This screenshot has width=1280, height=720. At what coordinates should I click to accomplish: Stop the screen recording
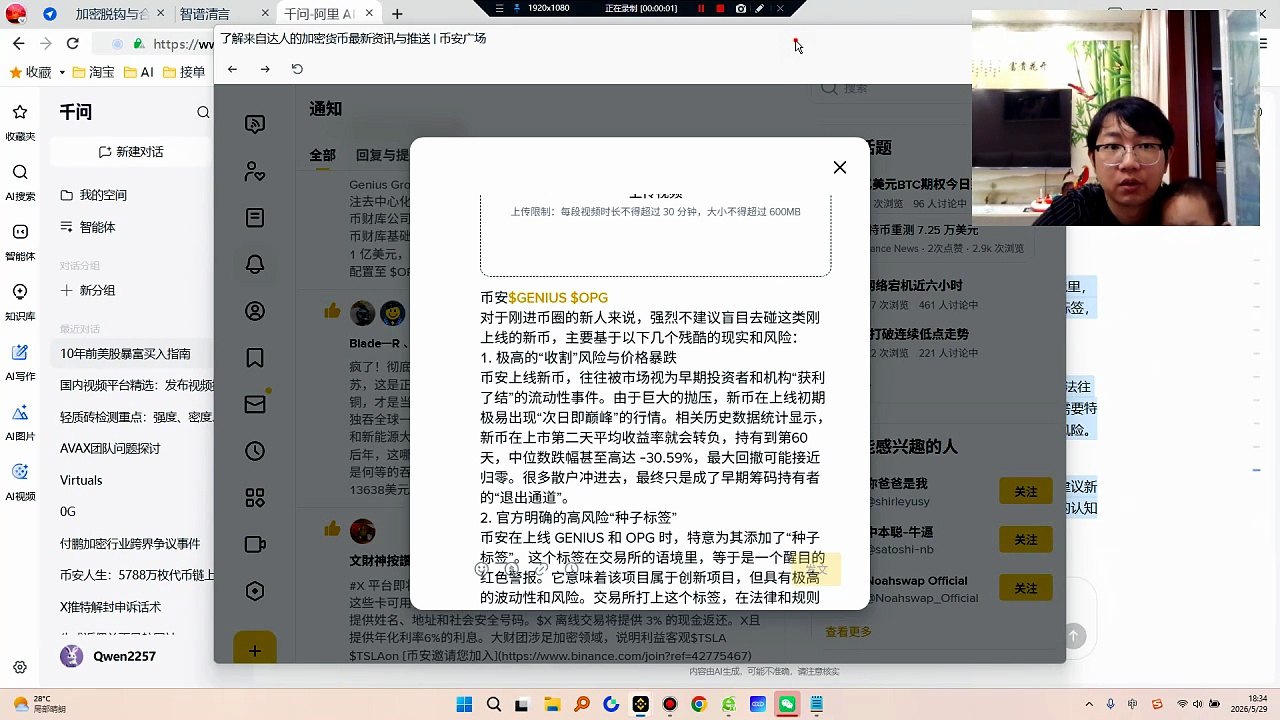(x=720, y=8)
